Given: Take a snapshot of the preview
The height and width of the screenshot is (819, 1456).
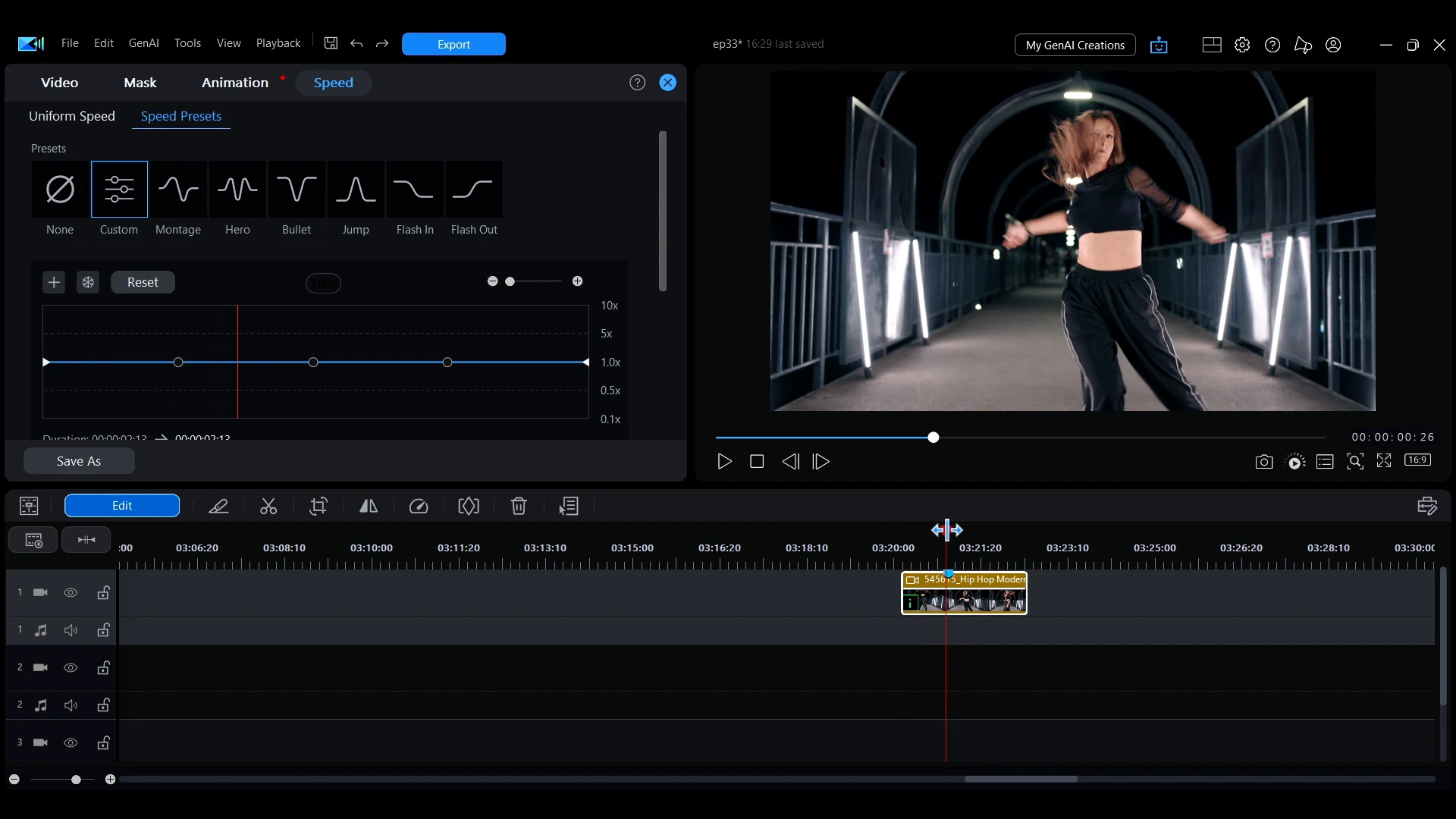Looking at the screenshot, I should [1263, 462].
